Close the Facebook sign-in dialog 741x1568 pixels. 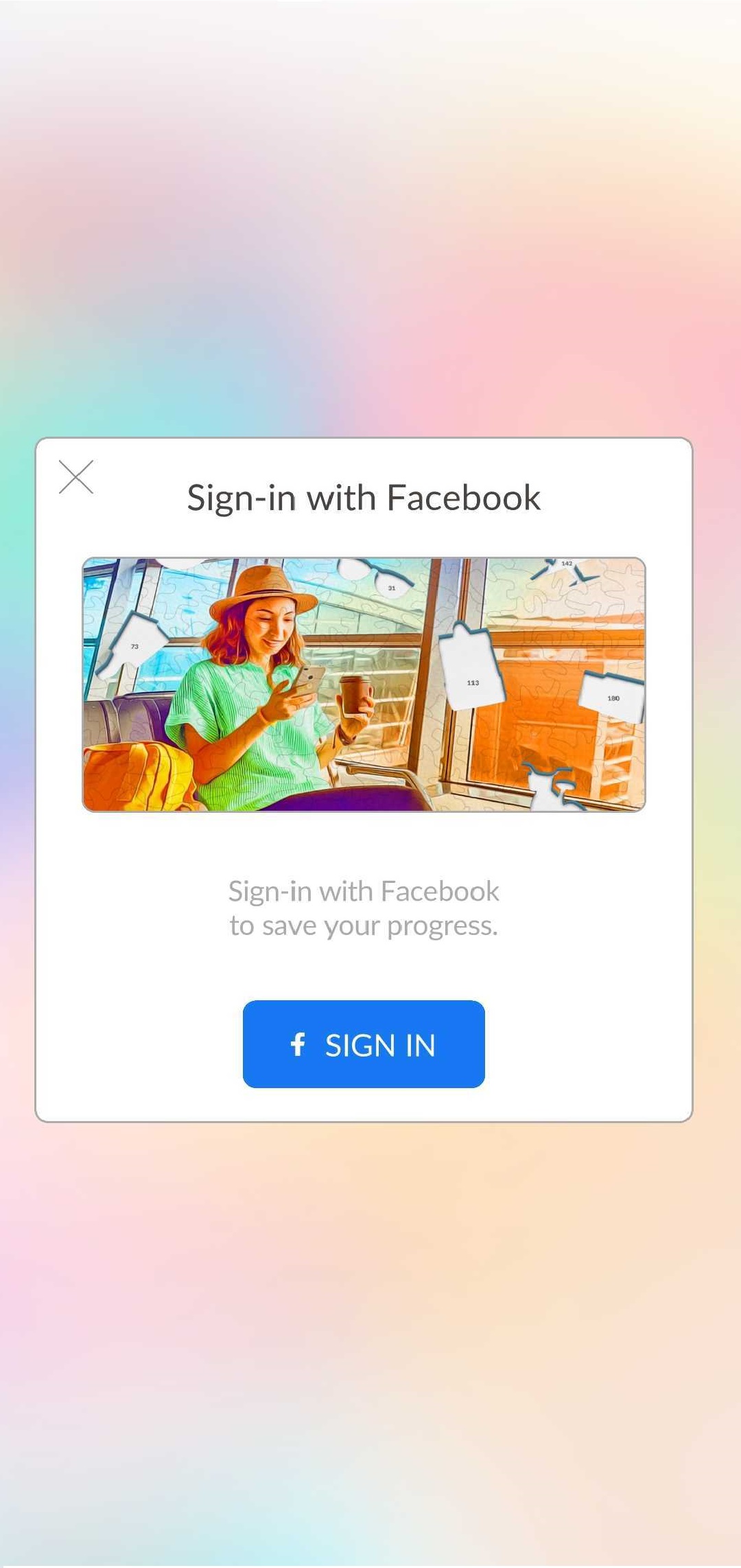(76, 477)
